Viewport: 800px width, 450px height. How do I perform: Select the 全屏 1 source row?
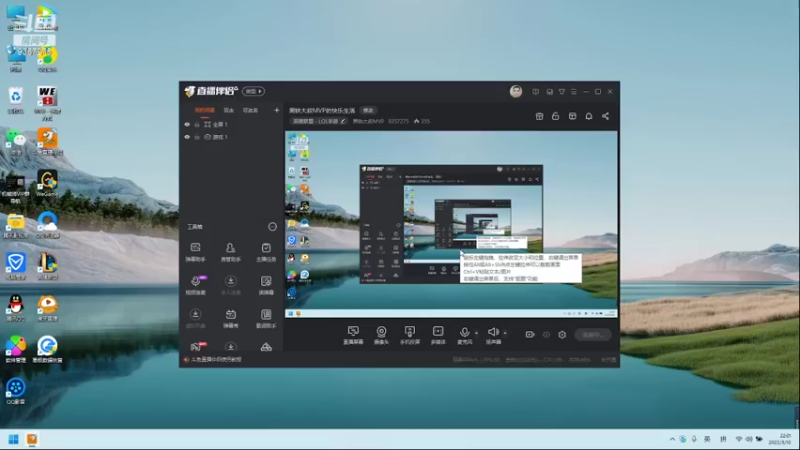pyautogui.click(x=232, y=124)
